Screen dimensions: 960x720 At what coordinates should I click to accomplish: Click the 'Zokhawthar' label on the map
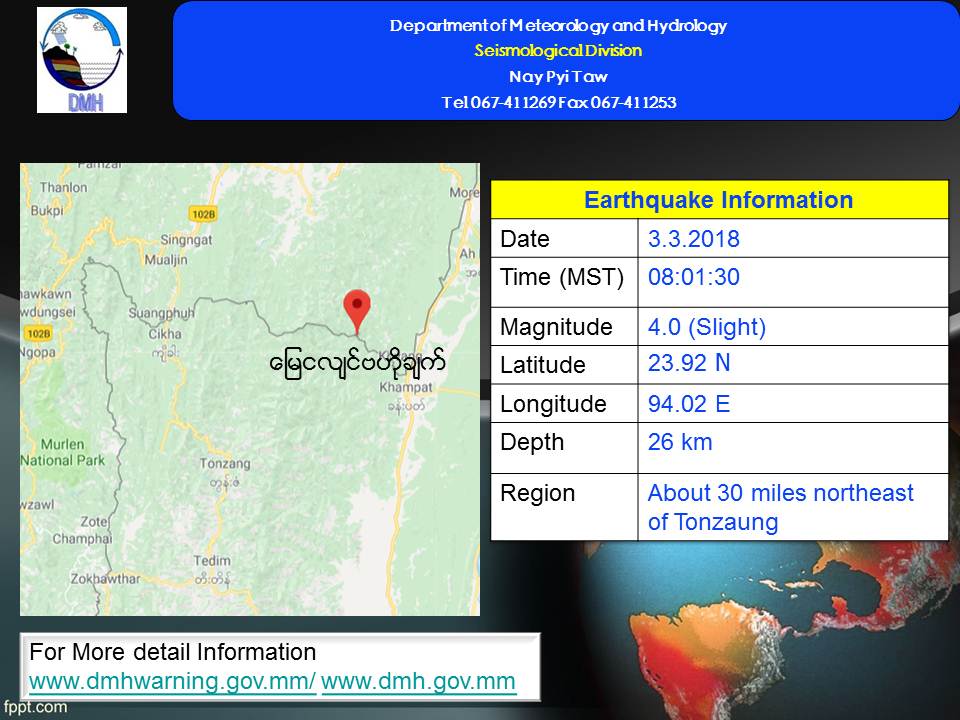point(105,579)
